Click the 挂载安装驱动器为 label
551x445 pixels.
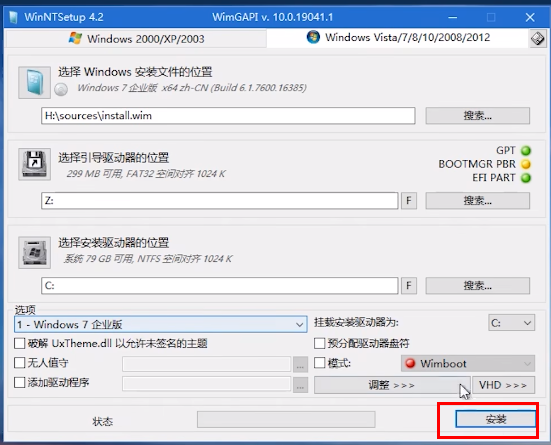[x=356, y=322]
